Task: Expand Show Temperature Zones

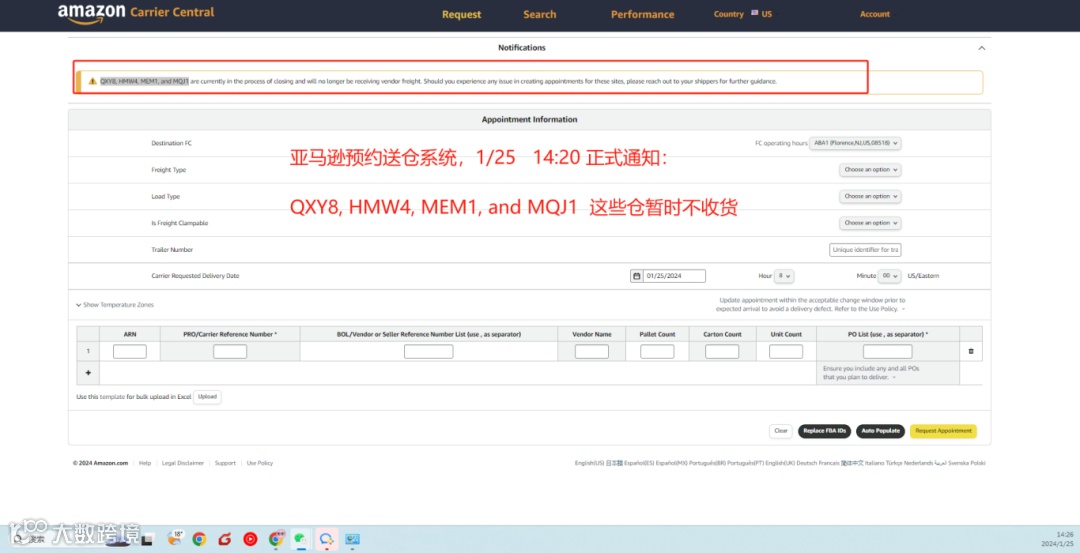Action: click(115, 304)
